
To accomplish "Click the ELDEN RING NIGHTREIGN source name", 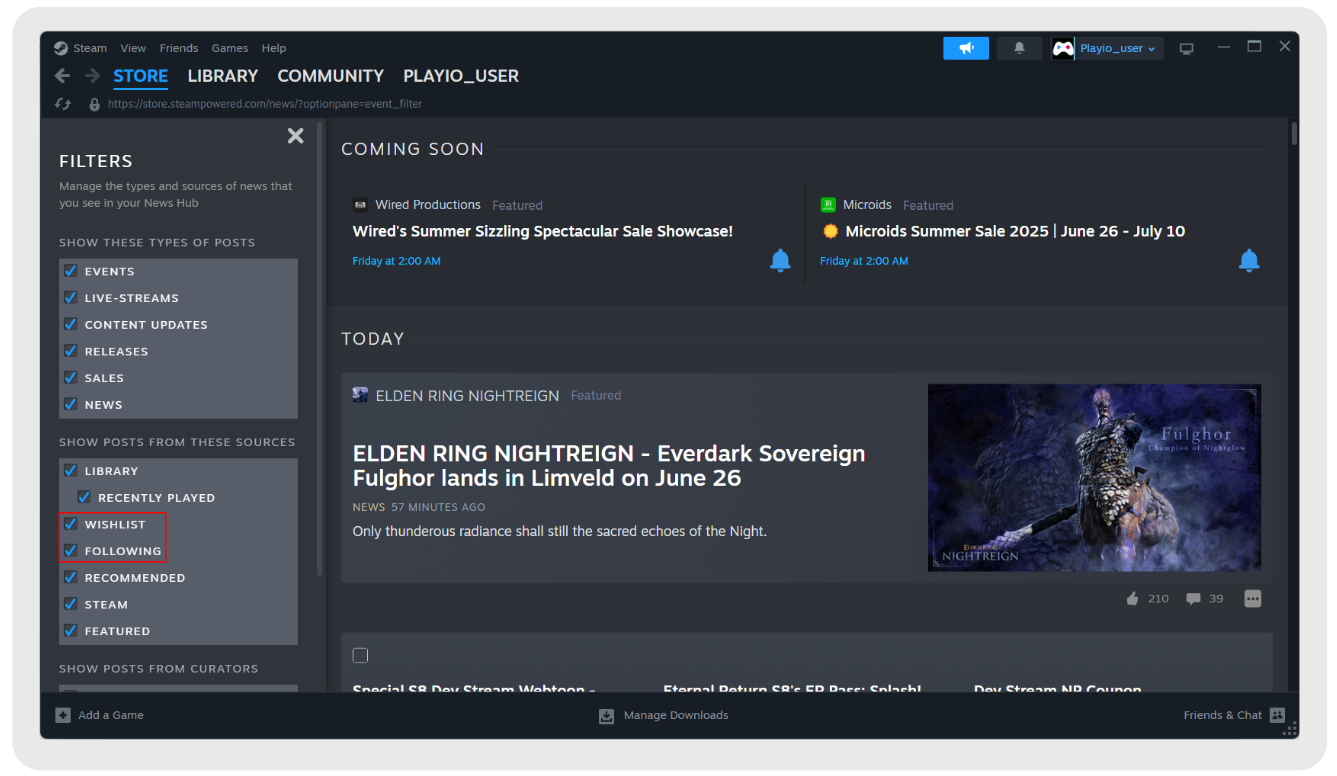I will [x=467, y=395].
